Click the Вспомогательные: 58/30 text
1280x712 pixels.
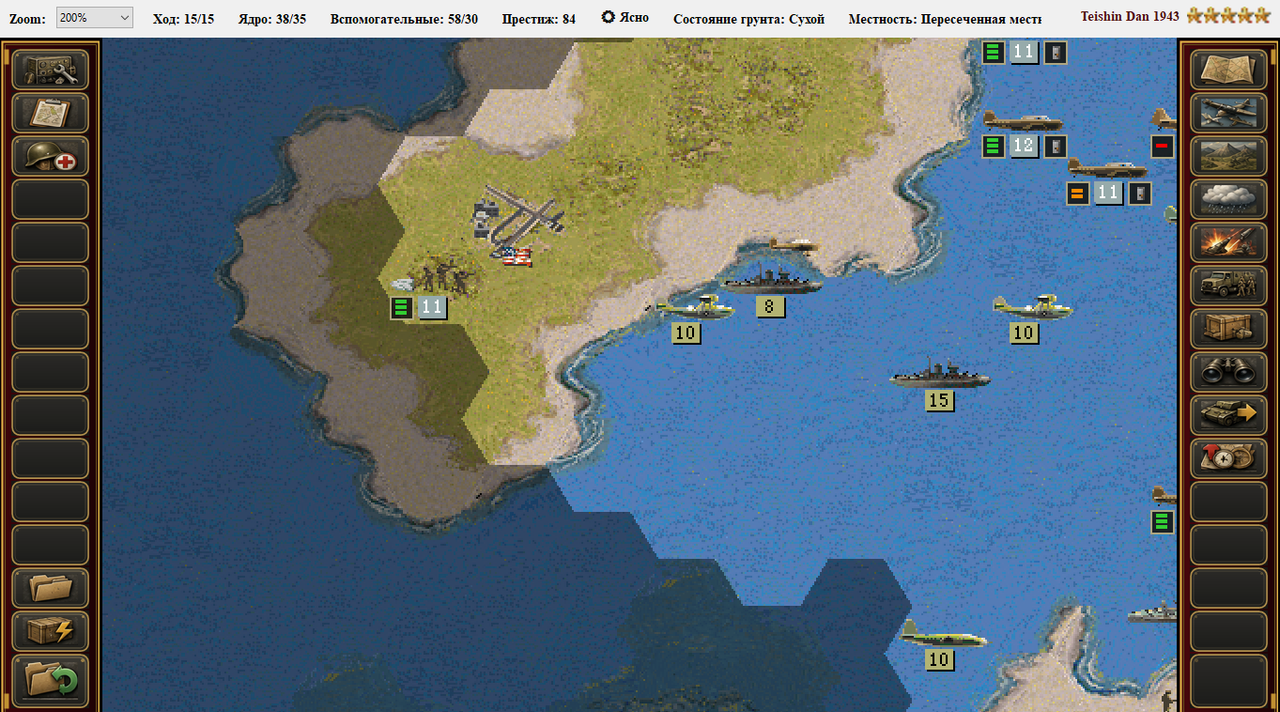pyautogui.click(x=404, y=18)
